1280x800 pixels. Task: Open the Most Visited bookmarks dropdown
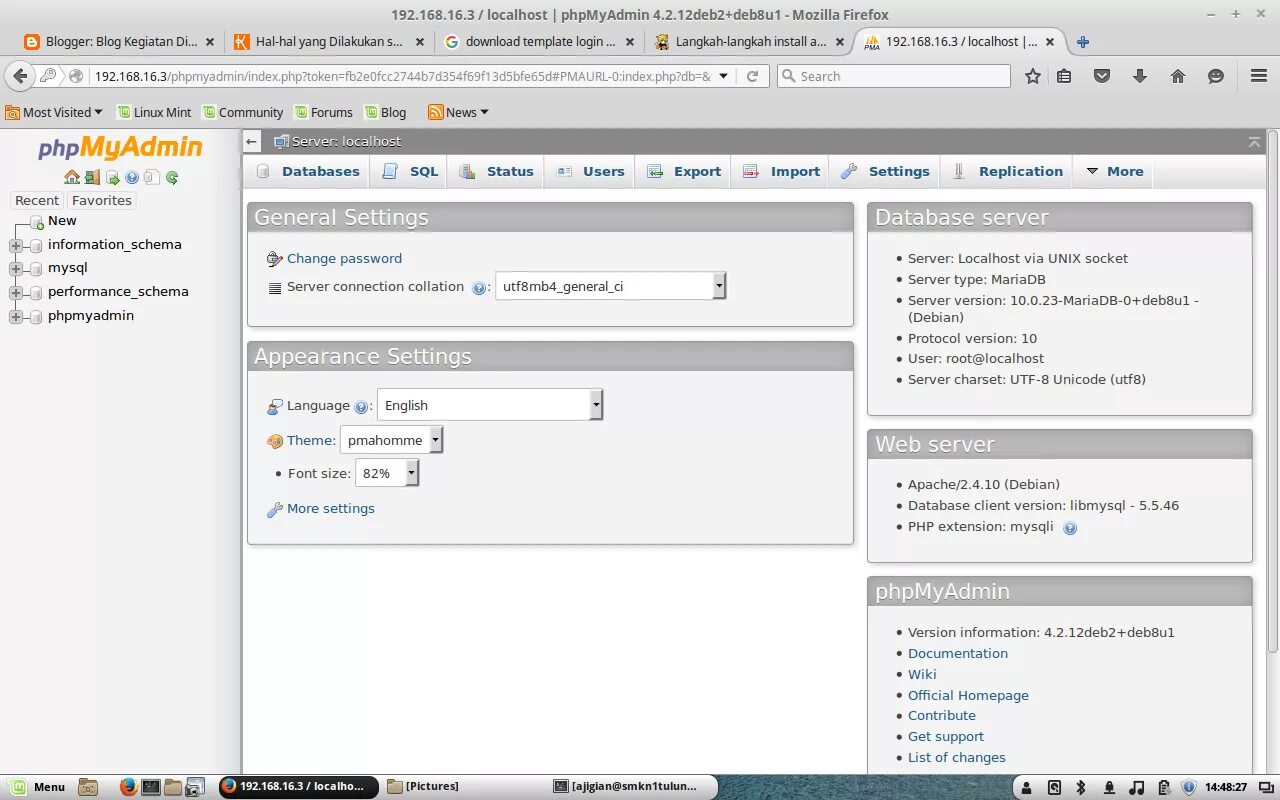[54, 112]
